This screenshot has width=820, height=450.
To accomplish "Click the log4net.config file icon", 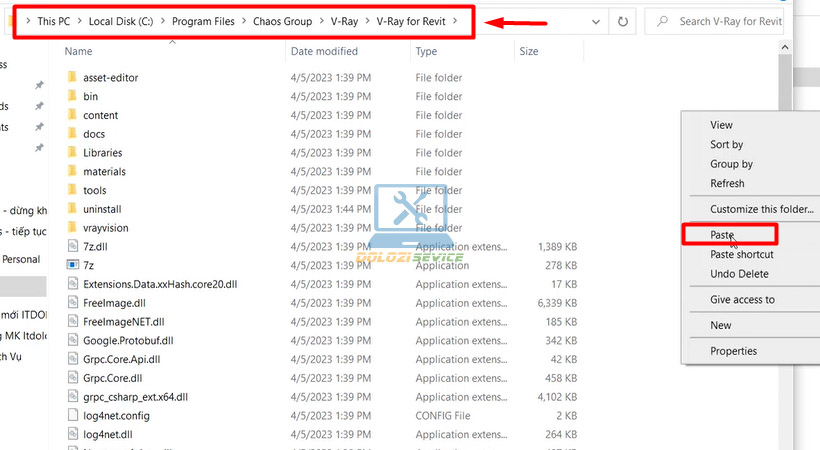I will 72,415.
